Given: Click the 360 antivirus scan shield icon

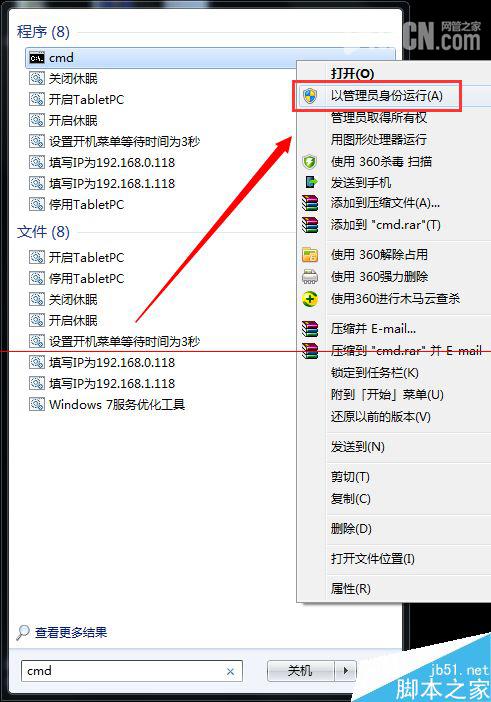Looking at the screenshot, I should [310, 162].
